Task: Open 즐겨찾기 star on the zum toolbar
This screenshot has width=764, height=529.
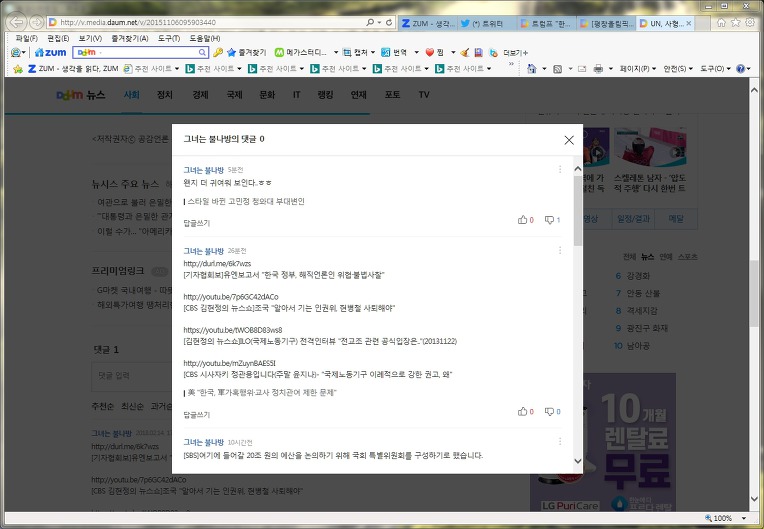Action: [247, 52]
